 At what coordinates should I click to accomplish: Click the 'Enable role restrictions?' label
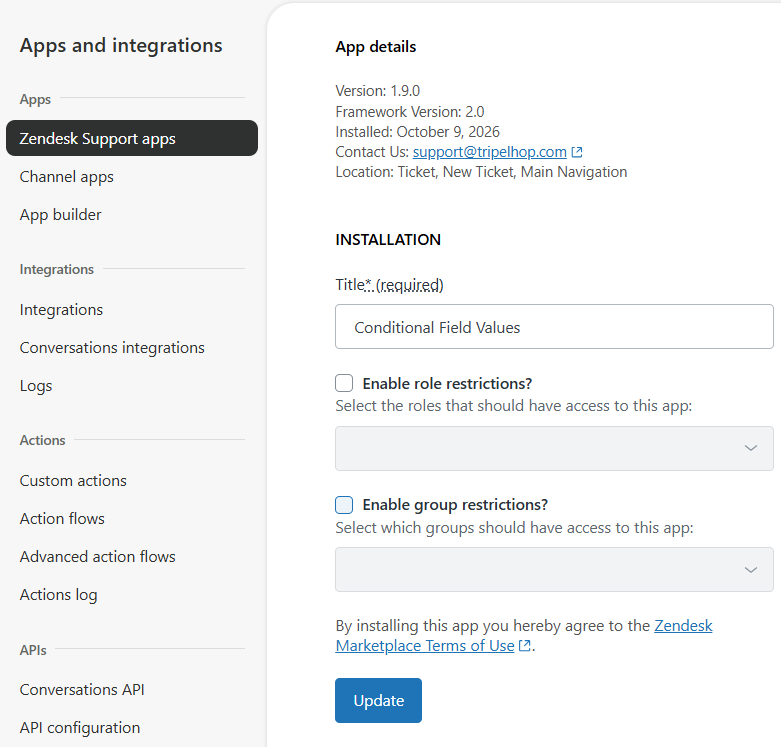(447, 383)
